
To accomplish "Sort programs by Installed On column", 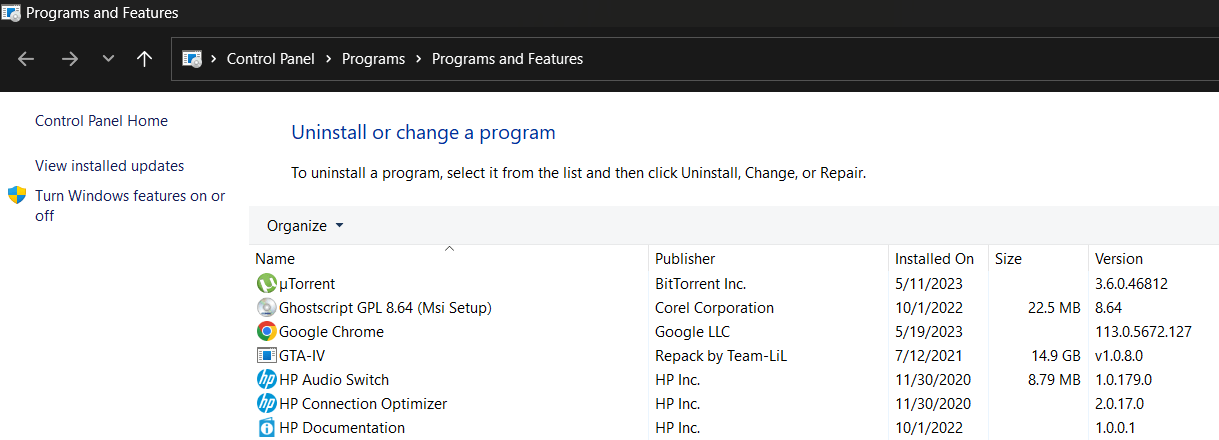I will point(934,259).
